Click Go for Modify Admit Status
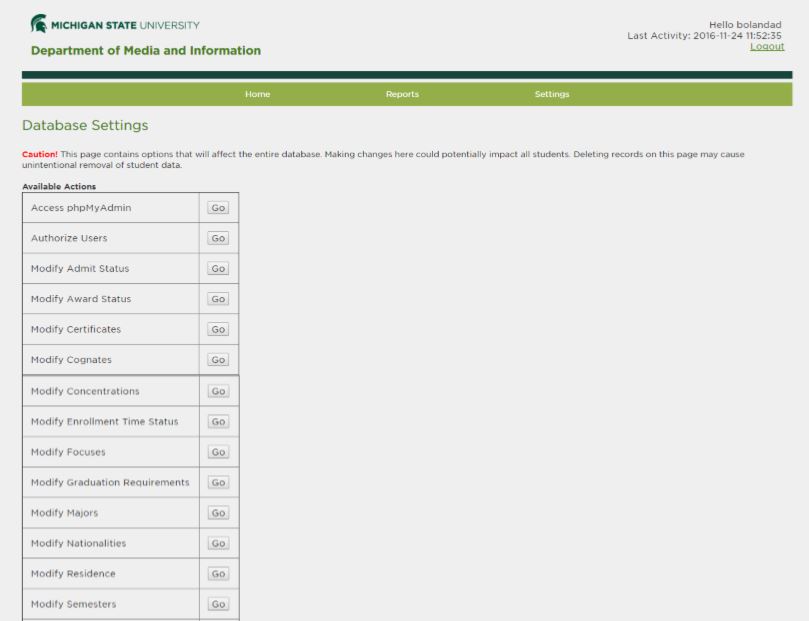Image resolution: width=809 pixels, height=621 pixels. pyautogui.click(x=218, y=268)
